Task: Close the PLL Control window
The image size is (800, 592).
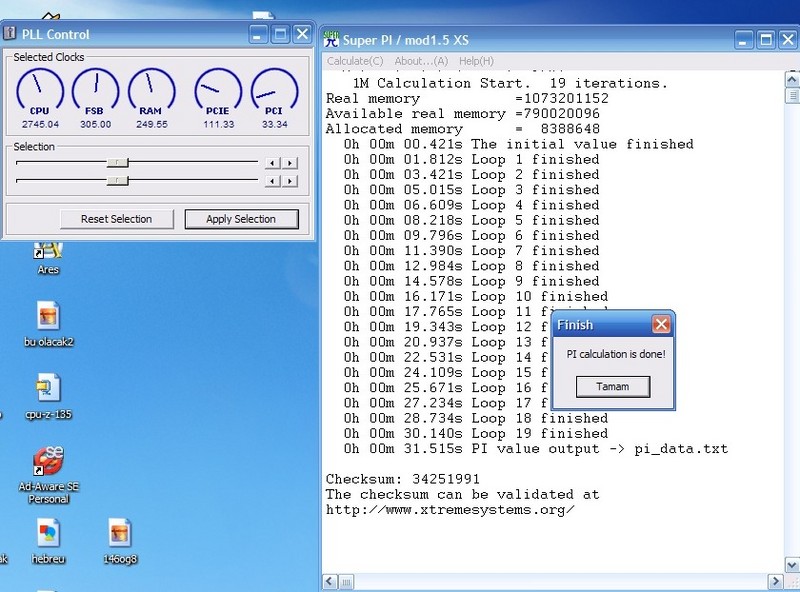Action: tap(302, 34)
